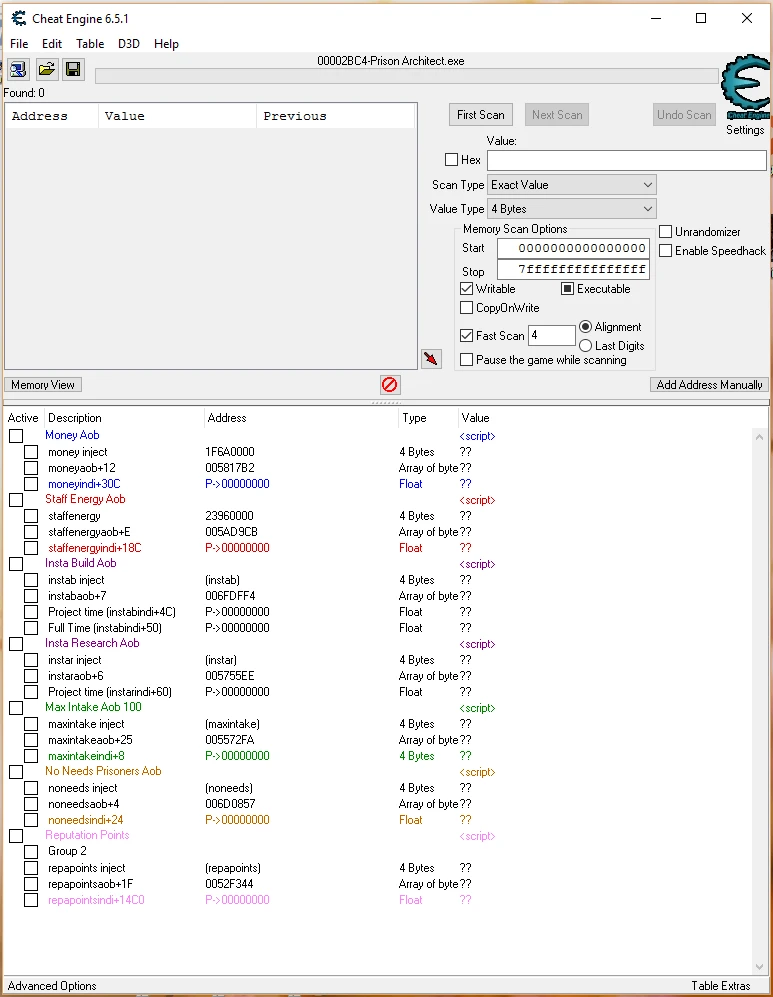Open the D3D menu

coord(129,44)
